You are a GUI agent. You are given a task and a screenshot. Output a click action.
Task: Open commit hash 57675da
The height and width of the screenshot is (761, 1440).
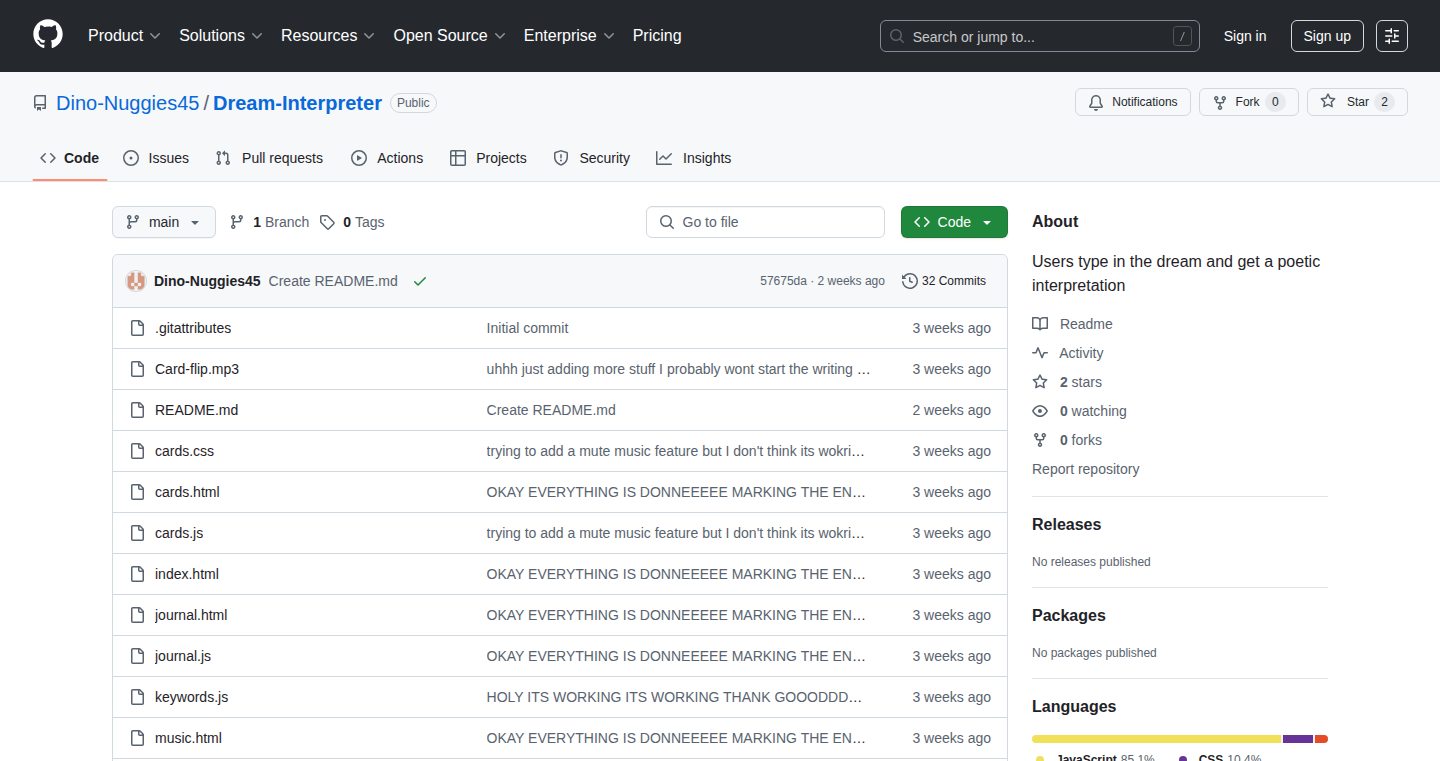tap(783, 281)
